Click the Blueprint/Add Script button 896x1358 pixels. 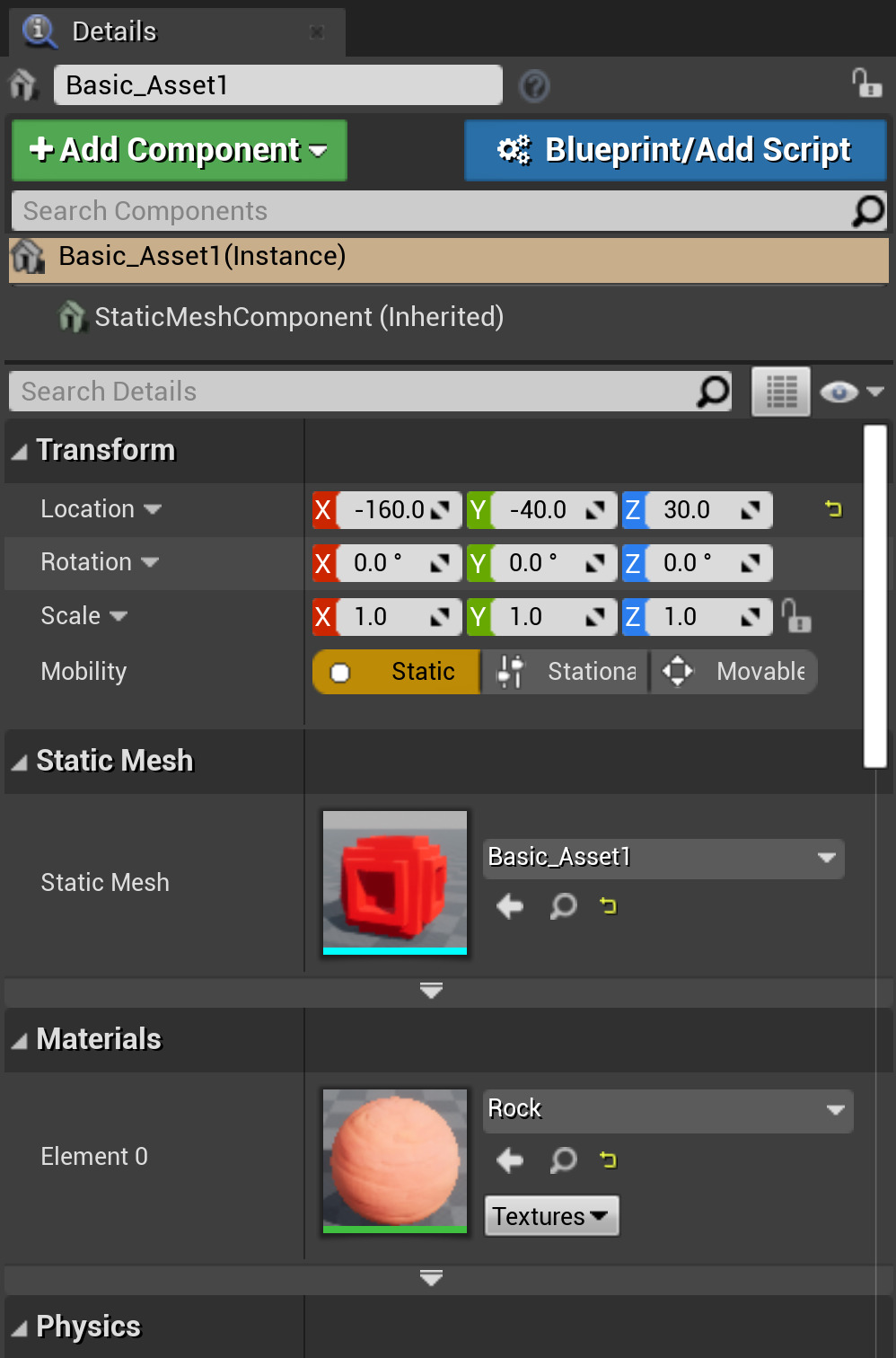pyautogui.click(x=674, y=150)
